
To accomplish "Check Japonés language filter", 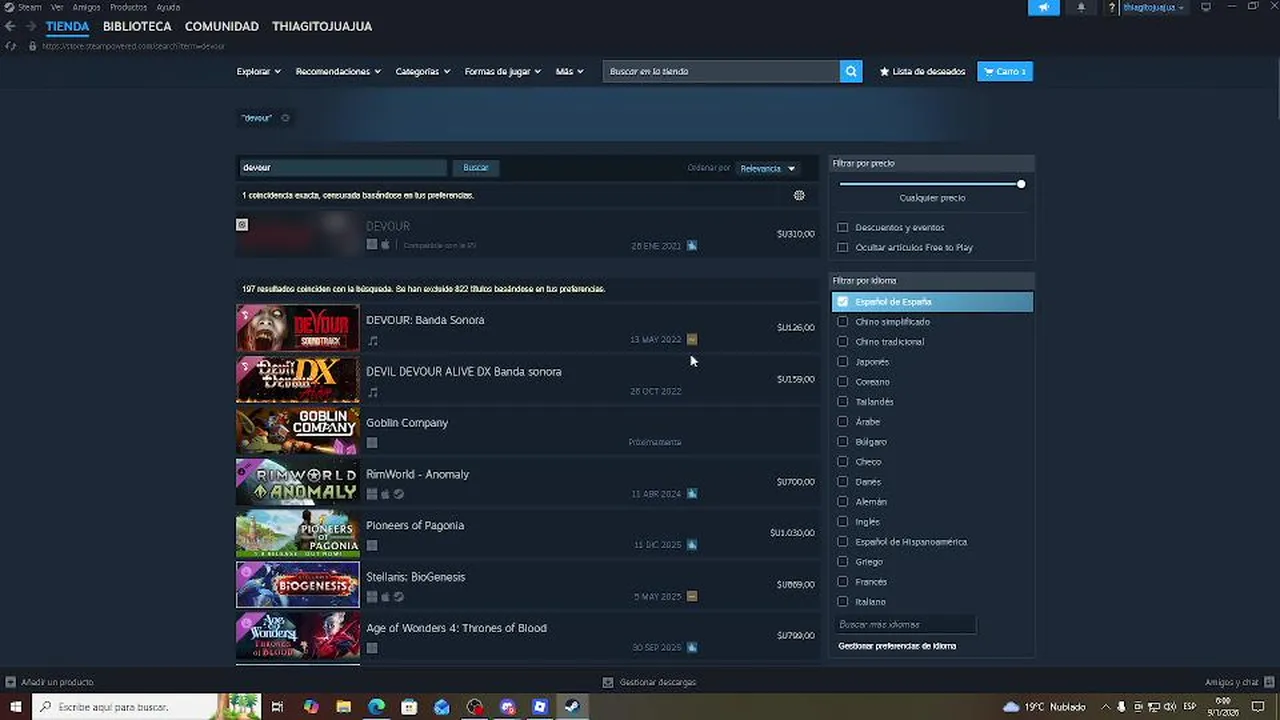I will (843, 361).
